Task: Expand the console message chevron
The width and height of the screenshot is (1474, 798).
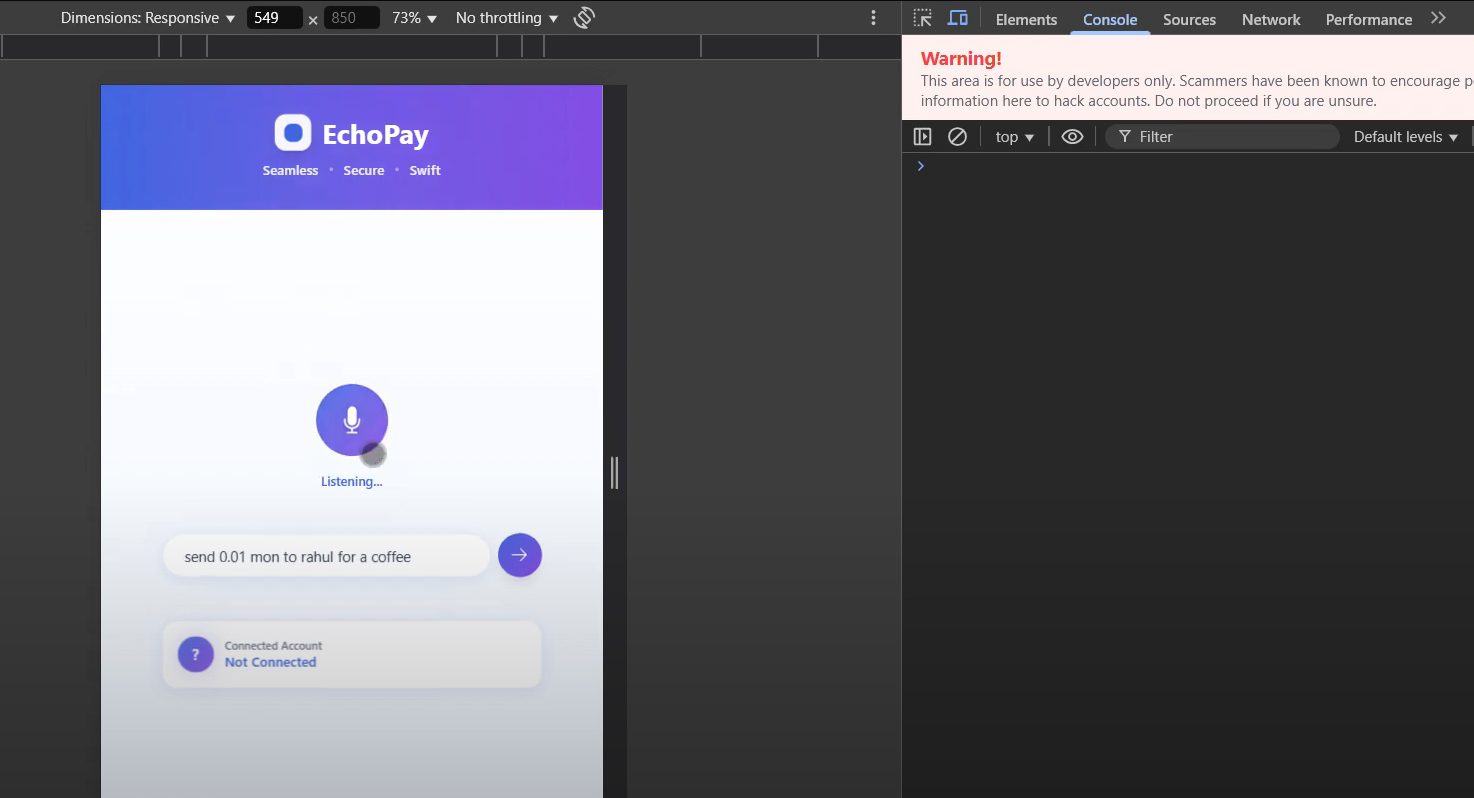Action: coord(920,165)
